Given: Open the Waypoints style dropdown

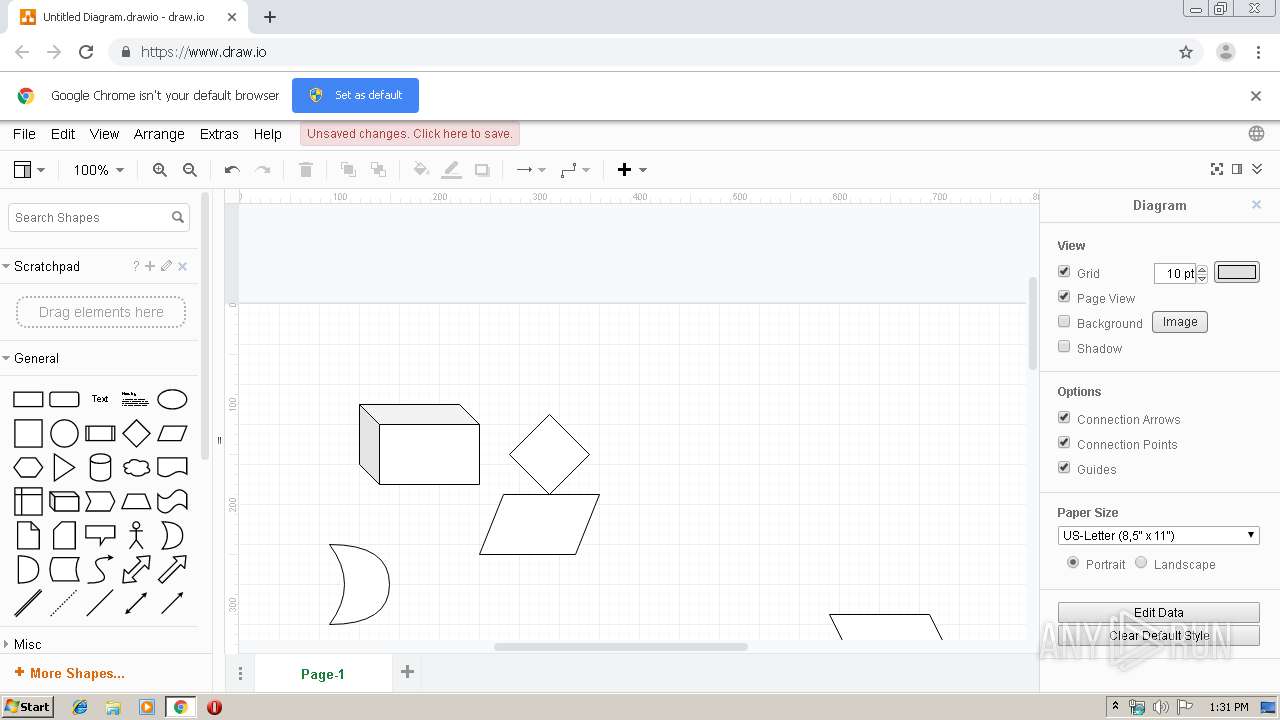Looking at the screenshot, I should pos(575,170).
